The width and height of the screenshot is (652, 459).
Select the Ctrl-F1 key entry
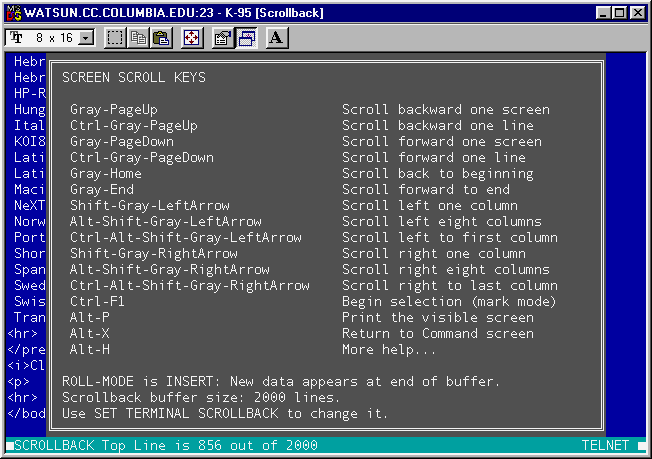point(97,301)
